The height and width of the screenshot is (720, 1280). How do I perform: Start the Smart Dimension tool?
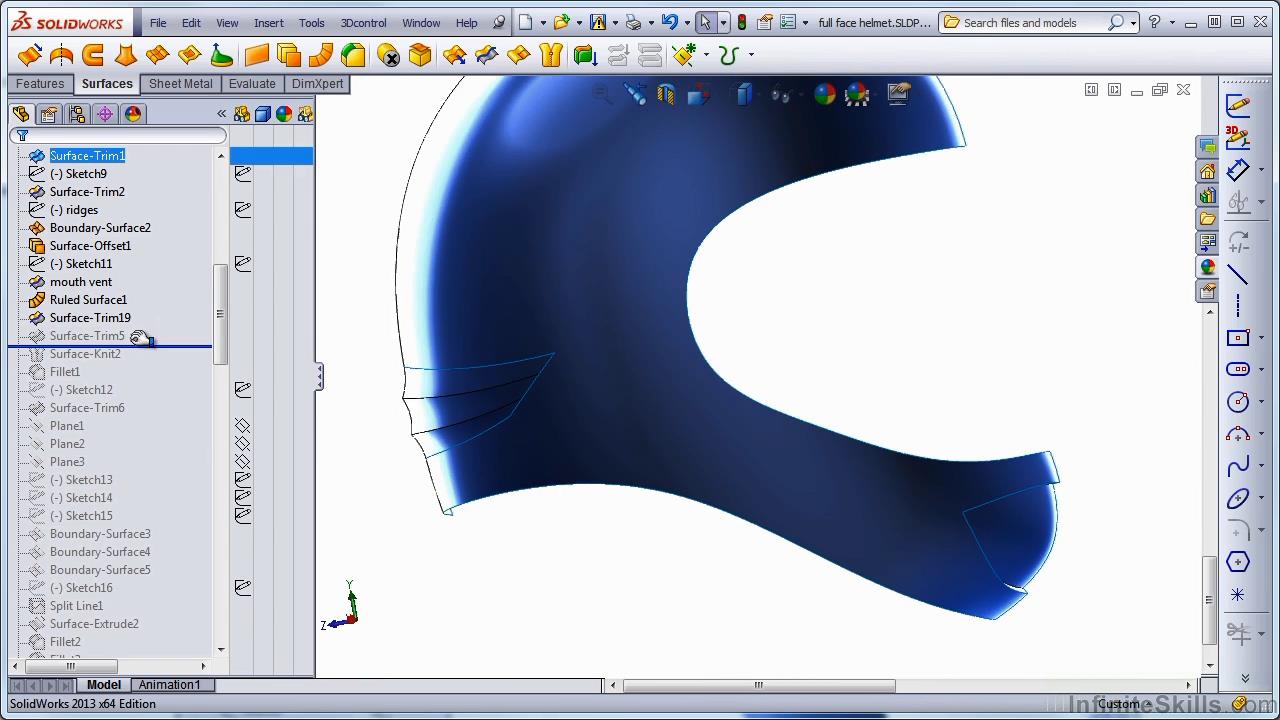pyautogui.click(x=1238, y=169)
